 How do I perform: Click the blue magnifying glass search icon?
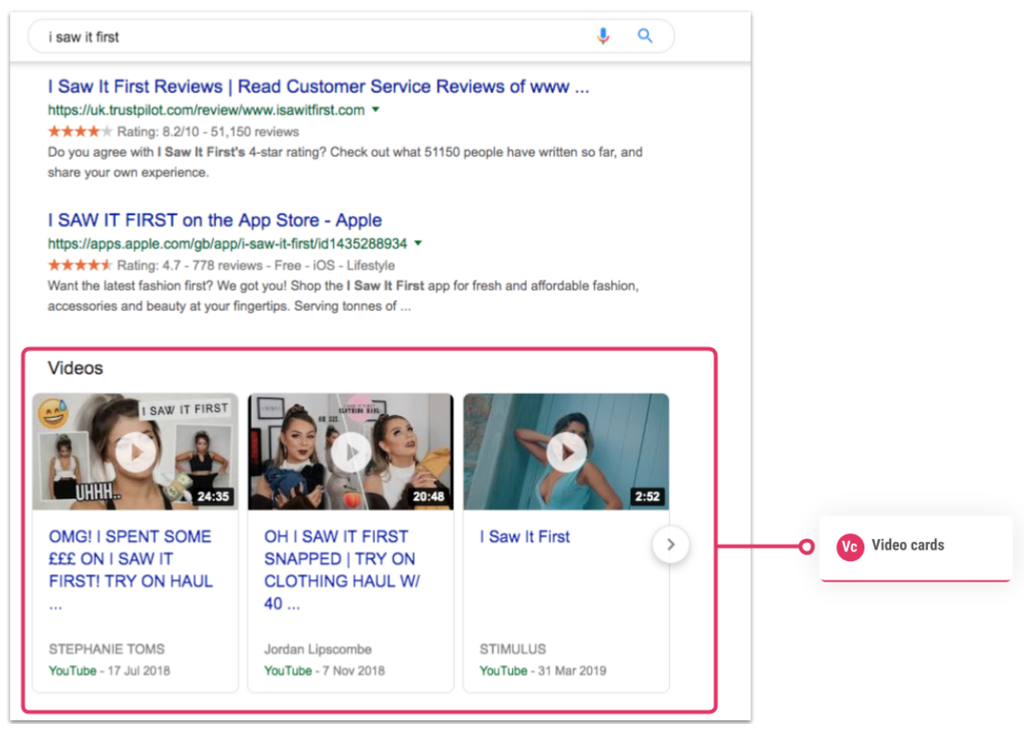click(x=645, y=36)
